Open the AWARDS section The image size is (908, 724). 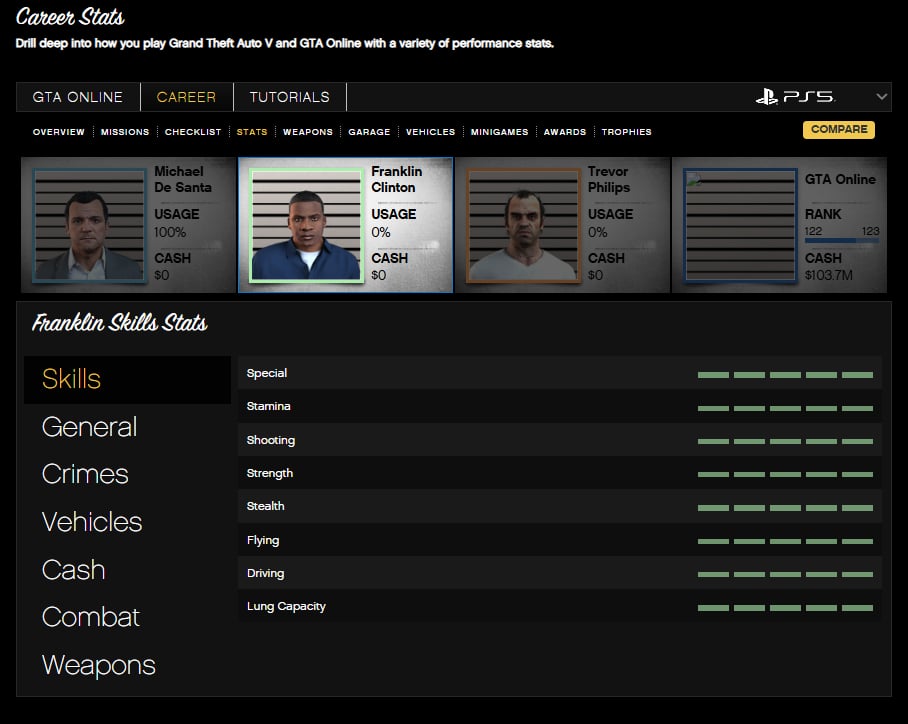[565, 132]
